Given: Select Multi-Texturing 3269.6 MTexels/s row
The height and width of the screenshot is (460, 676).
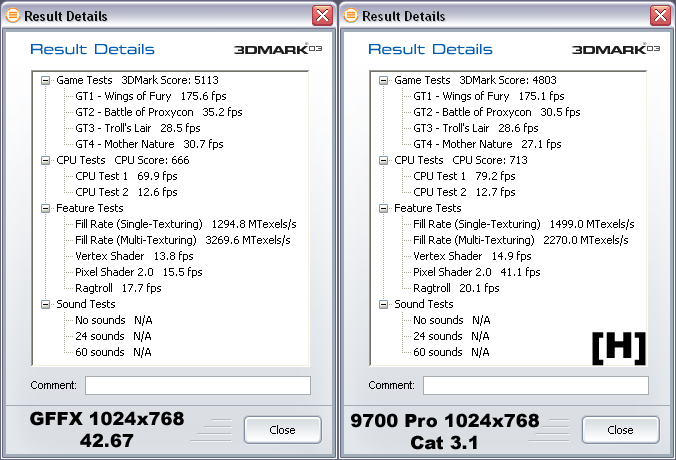Looking at the screenshot, I should pos(183,240).
